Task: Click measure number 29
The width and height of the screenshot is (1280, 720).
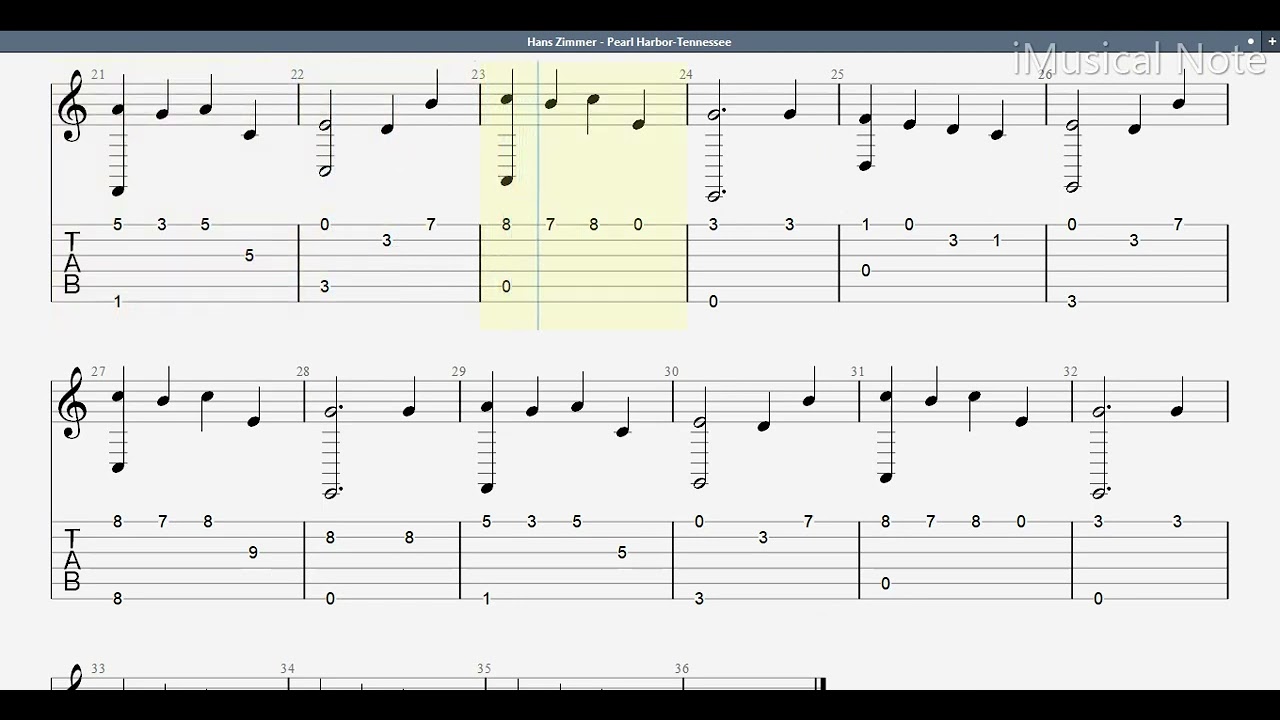Action: coord(459,372)
